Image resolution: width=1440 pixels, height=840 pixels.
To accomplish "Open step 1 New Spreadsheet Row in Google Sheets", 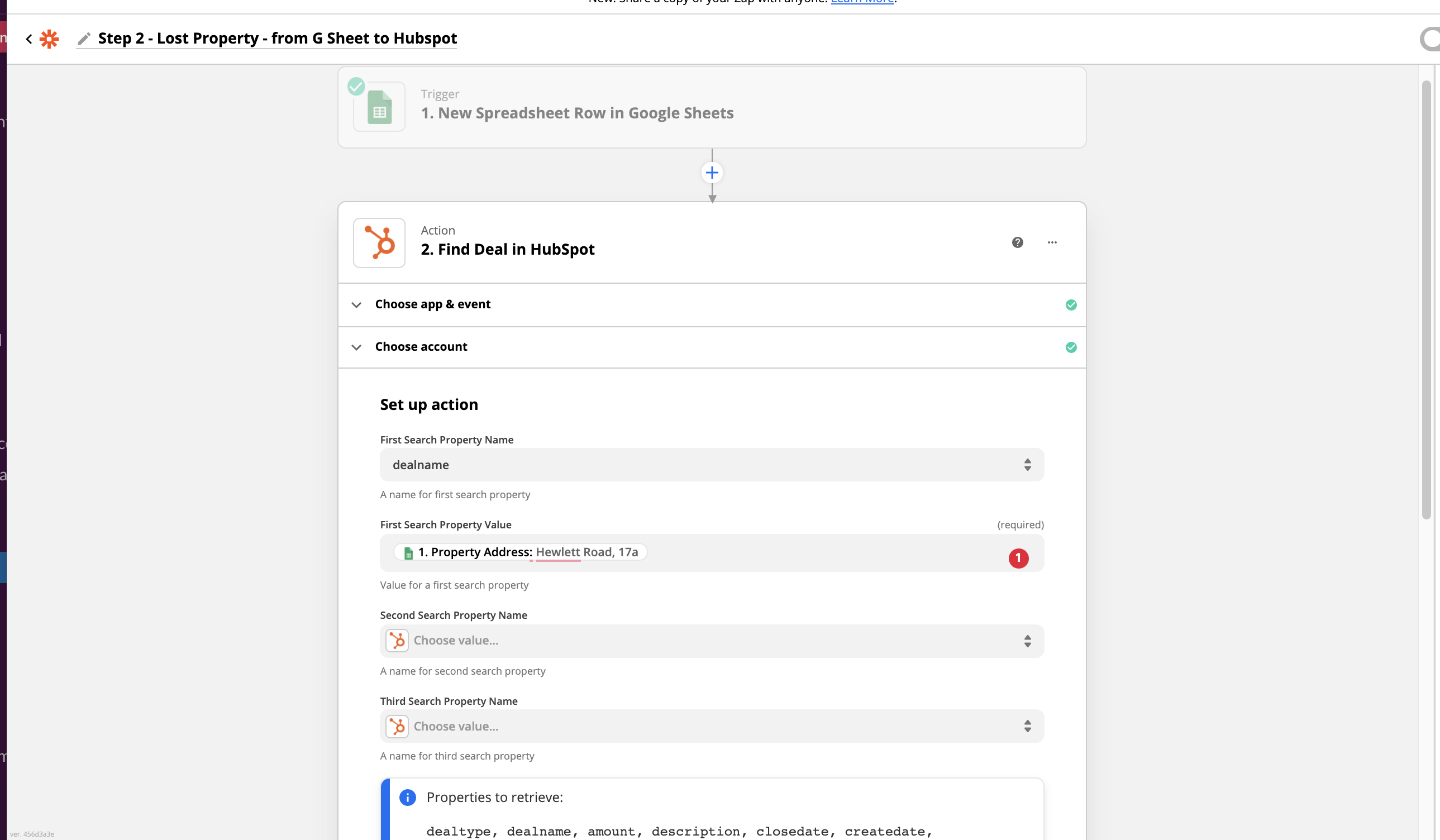I will 712,107.
